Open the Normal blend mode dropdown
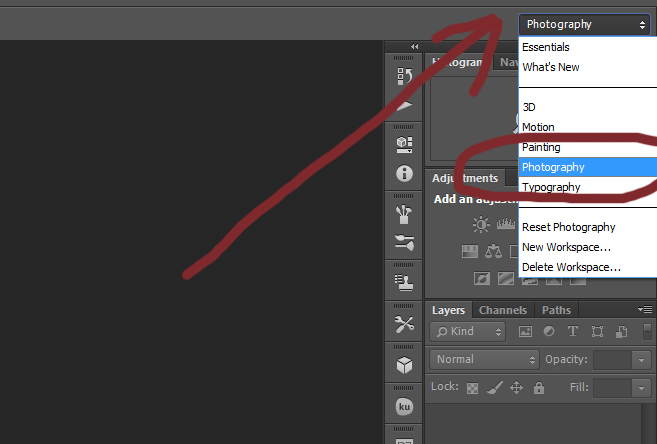The image size is (657, 444). point(486,359)
